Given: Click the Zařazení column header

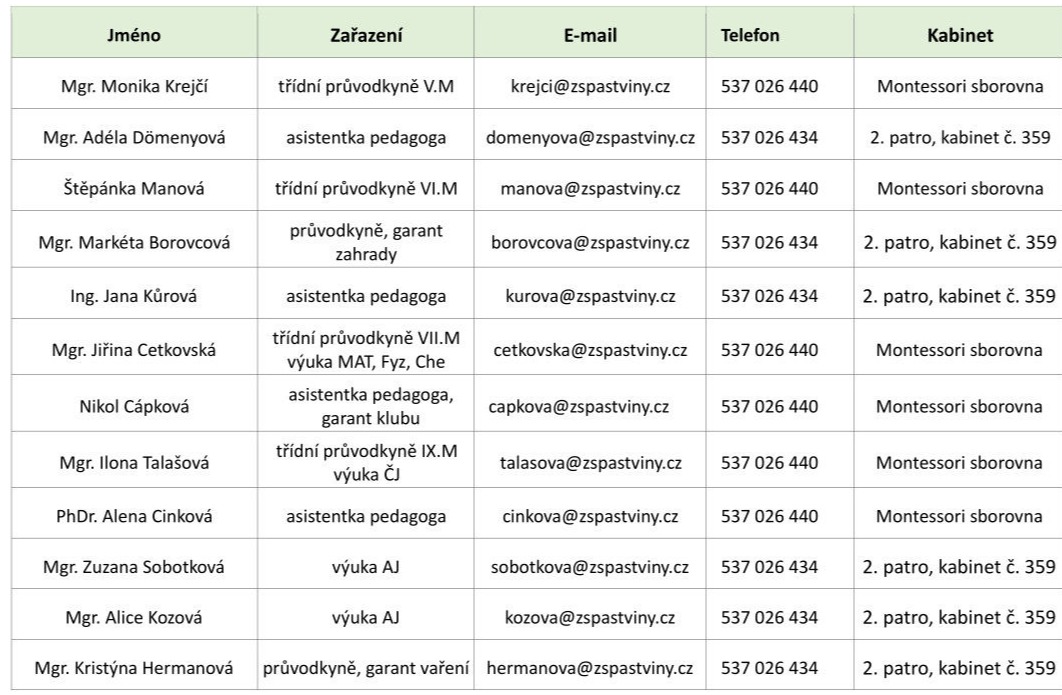Looking at the screenshot, I should (366, 35).
